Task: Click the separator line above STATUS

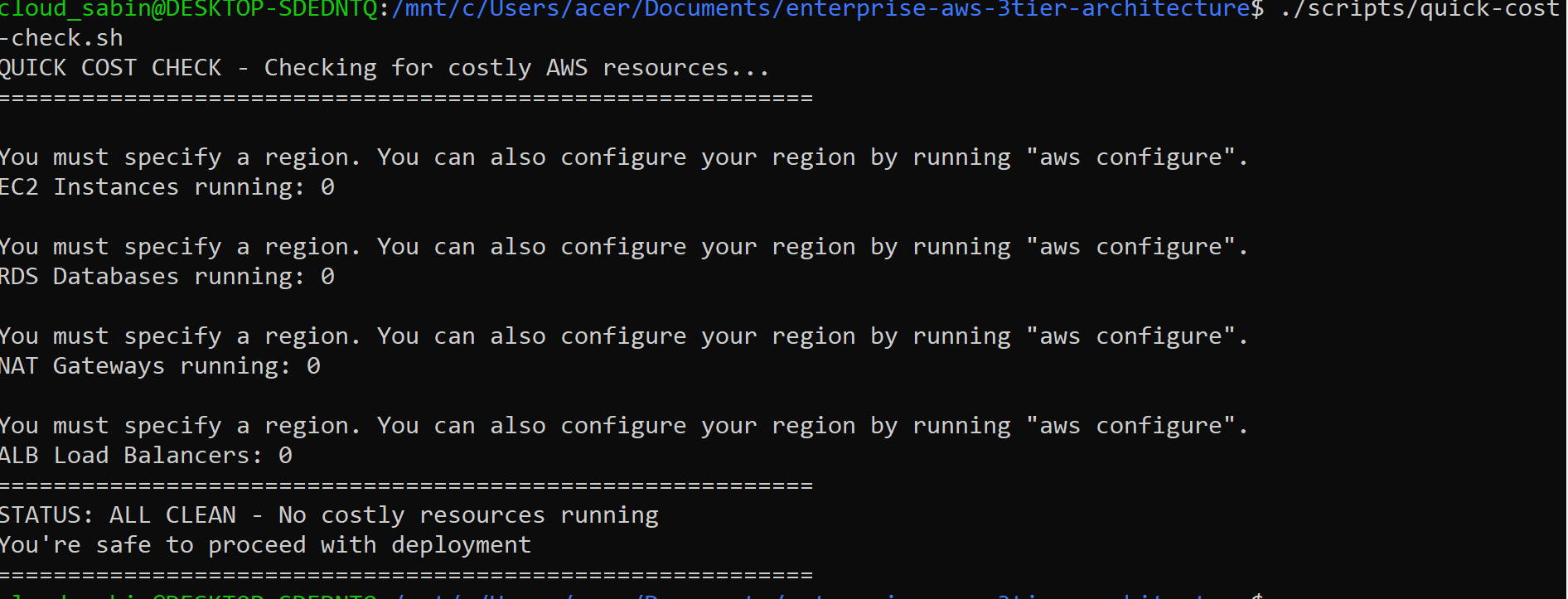Action: tap(406, 485)
